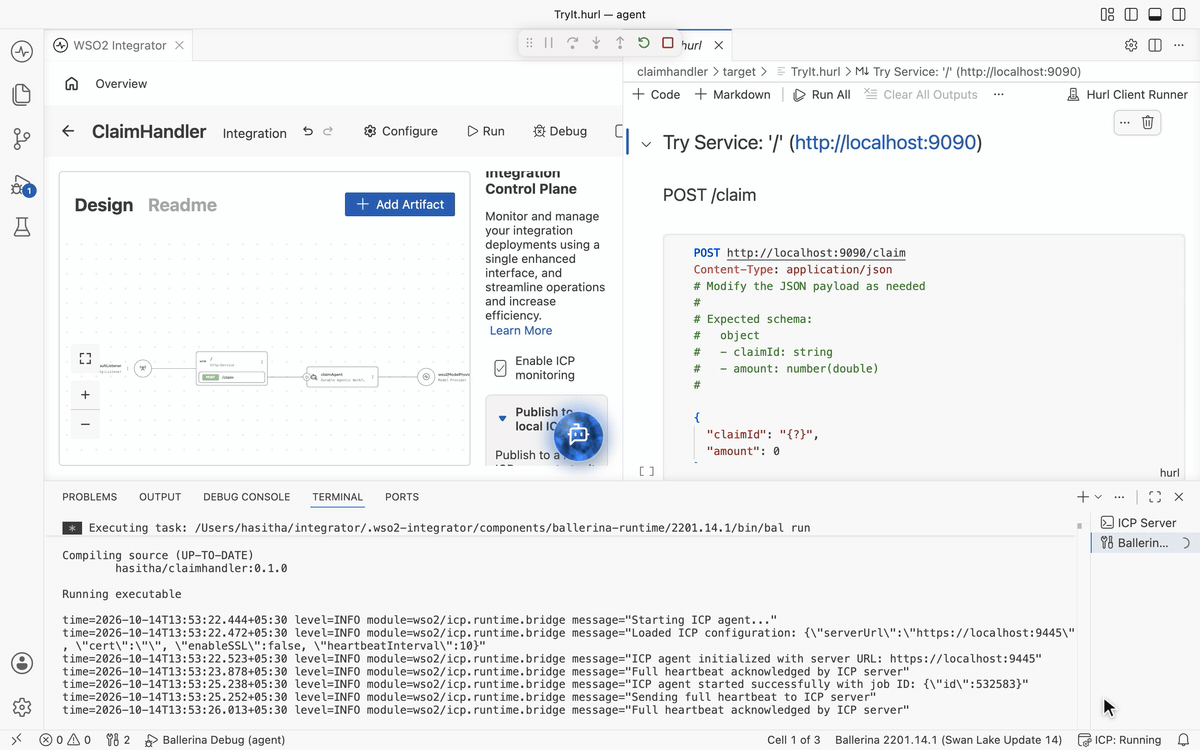Viewport: 1200px width, 750px height.
Task: Add a Code cell
Action: (x=656, y=94)
